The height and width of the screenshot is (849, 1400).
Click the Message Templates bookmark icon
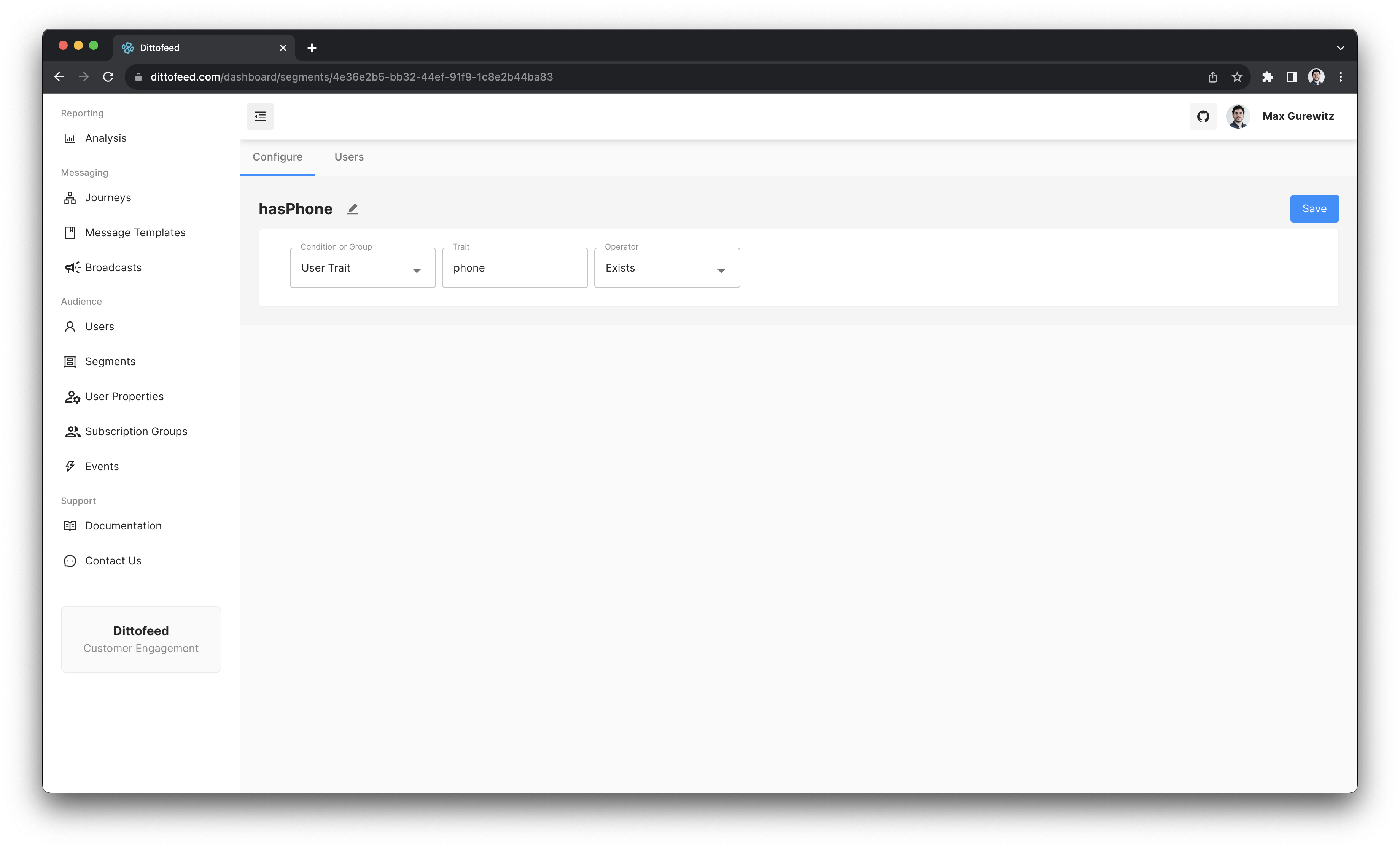pos(70,232)
